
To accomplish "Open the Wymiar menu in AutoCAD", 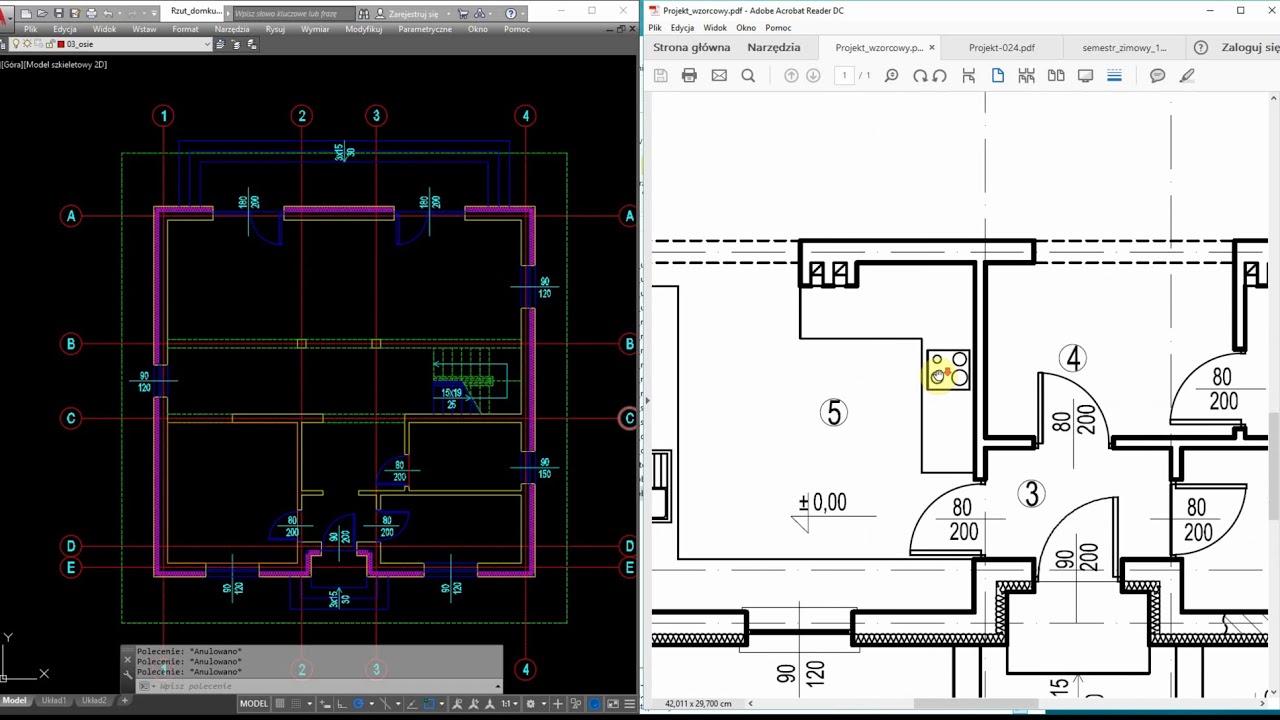I will point(315,29).
